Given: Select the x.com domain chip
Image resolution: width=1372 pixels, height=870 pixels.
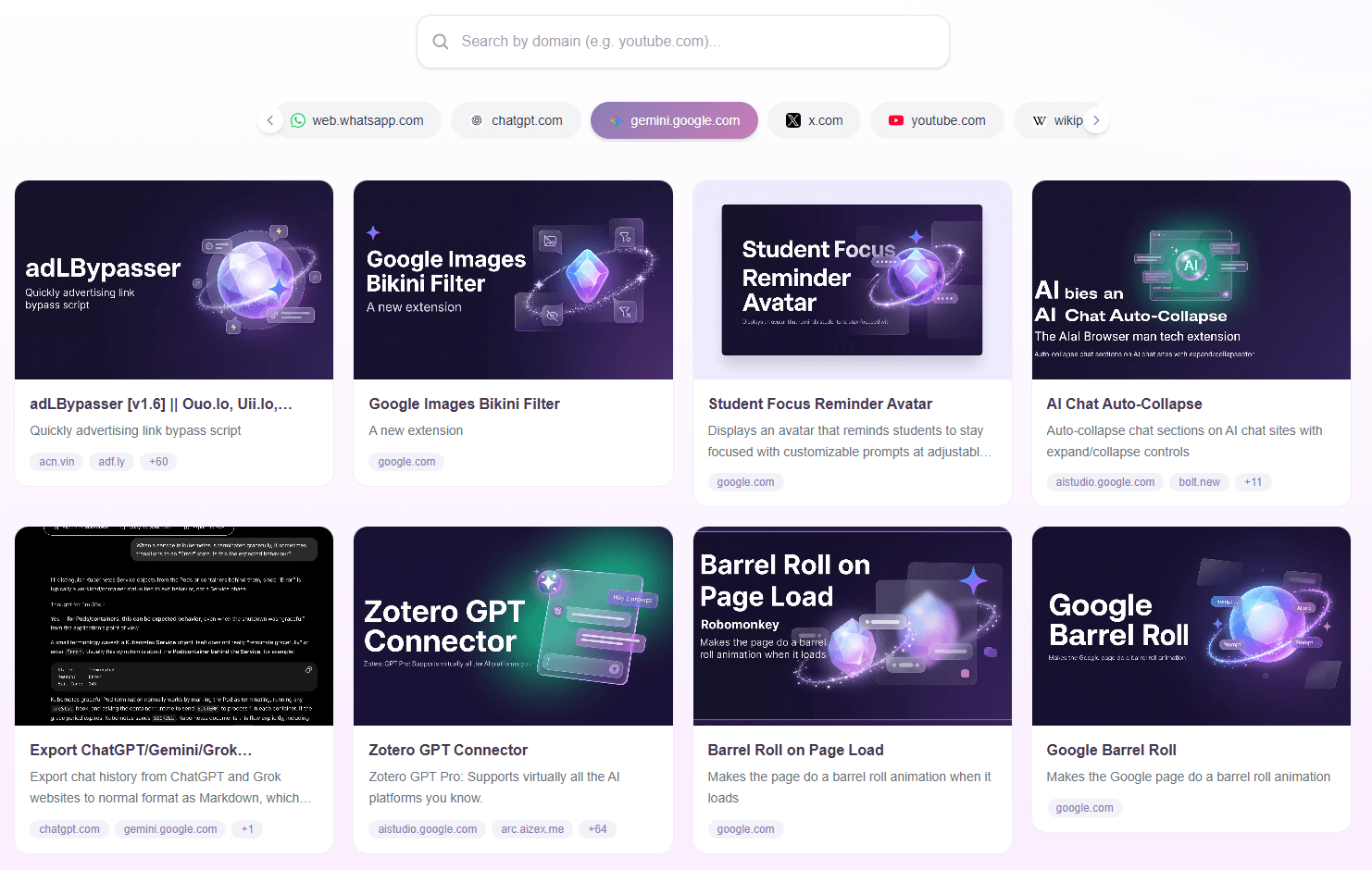Looking at the screenshot, I should (x=815, y=120).
